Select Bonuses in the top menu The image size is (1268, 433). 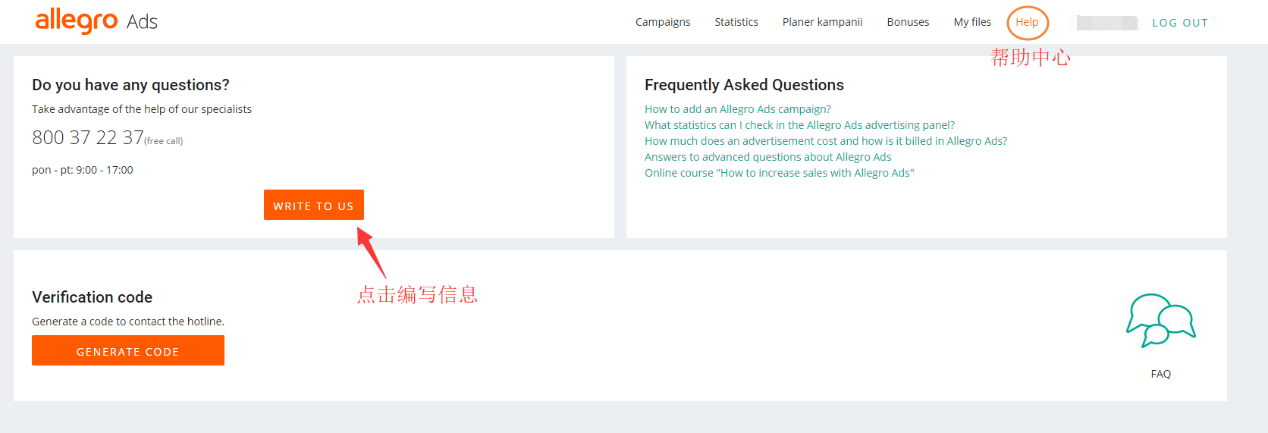point(908,22)
